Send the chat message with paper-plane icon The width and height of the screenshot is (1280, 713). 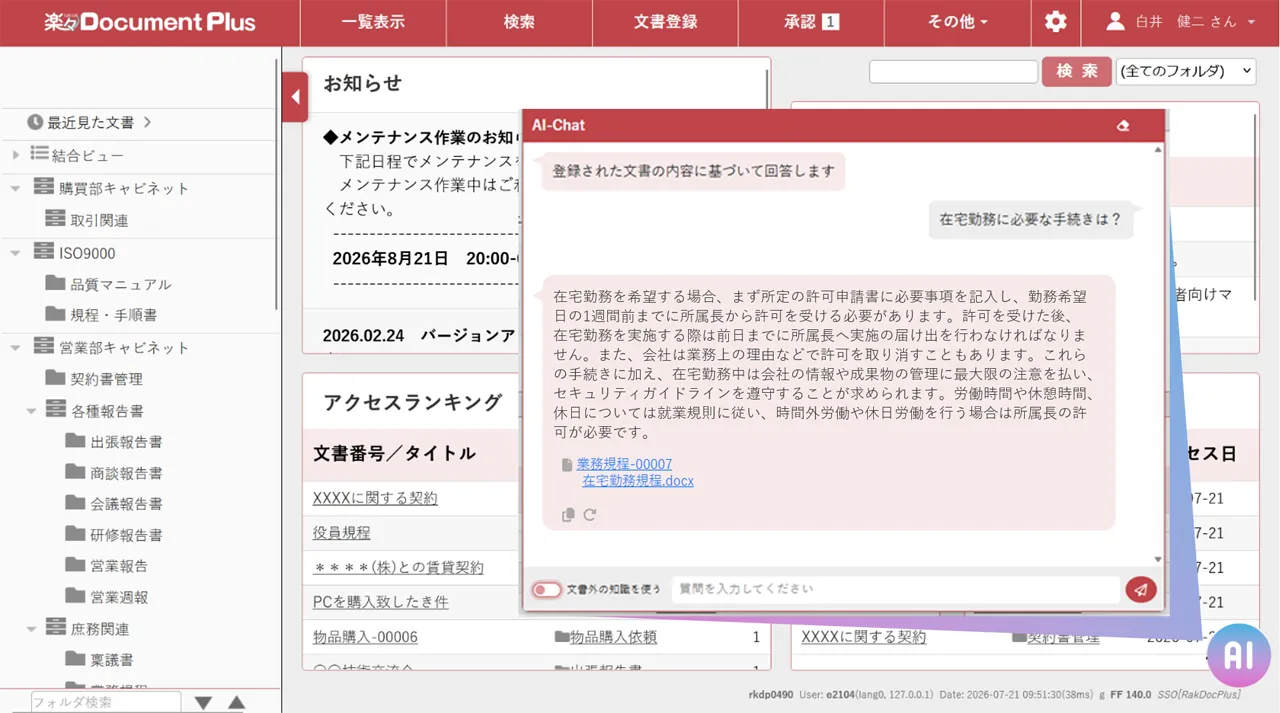tap(1141, 590)
